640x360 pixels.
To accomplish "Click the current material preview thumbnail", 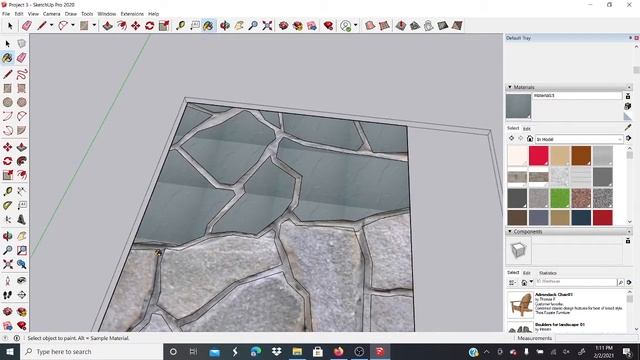I will (518, 106).
